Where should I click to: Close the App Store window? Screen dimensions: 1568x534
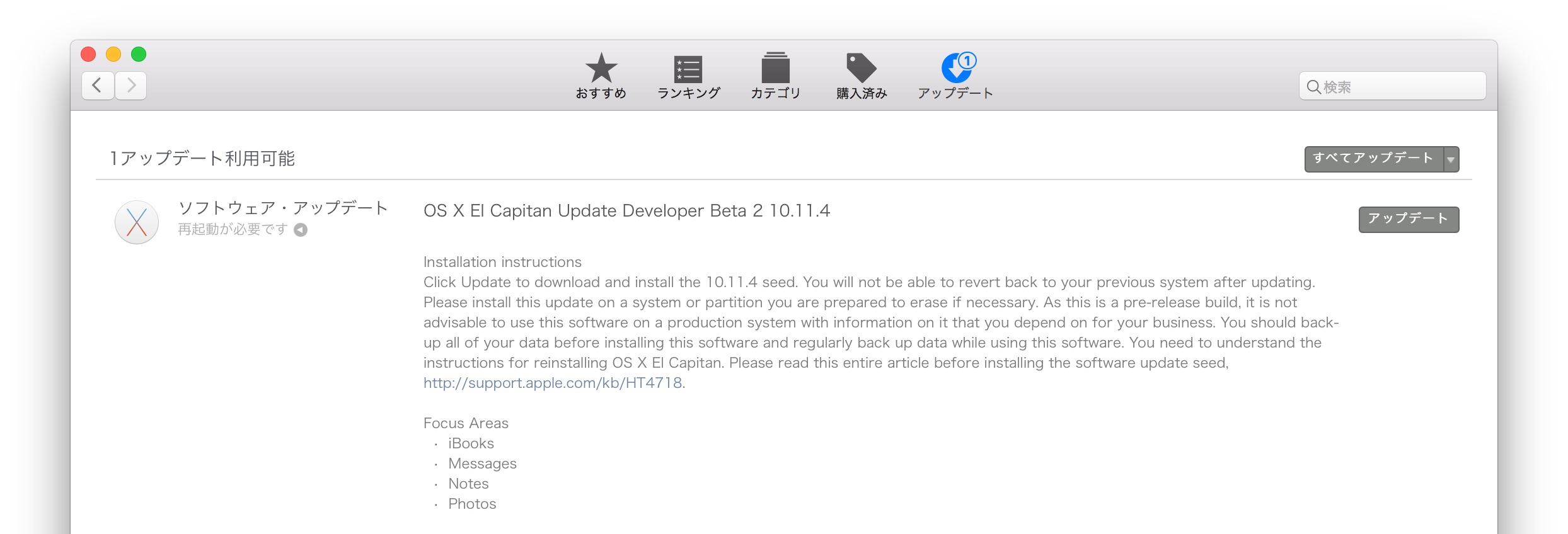tap(88, 54)
